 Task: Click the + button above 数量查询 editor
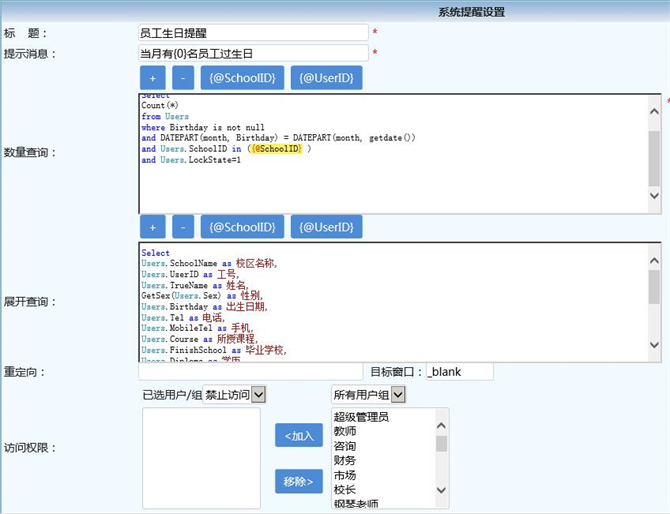coord(153,78)
